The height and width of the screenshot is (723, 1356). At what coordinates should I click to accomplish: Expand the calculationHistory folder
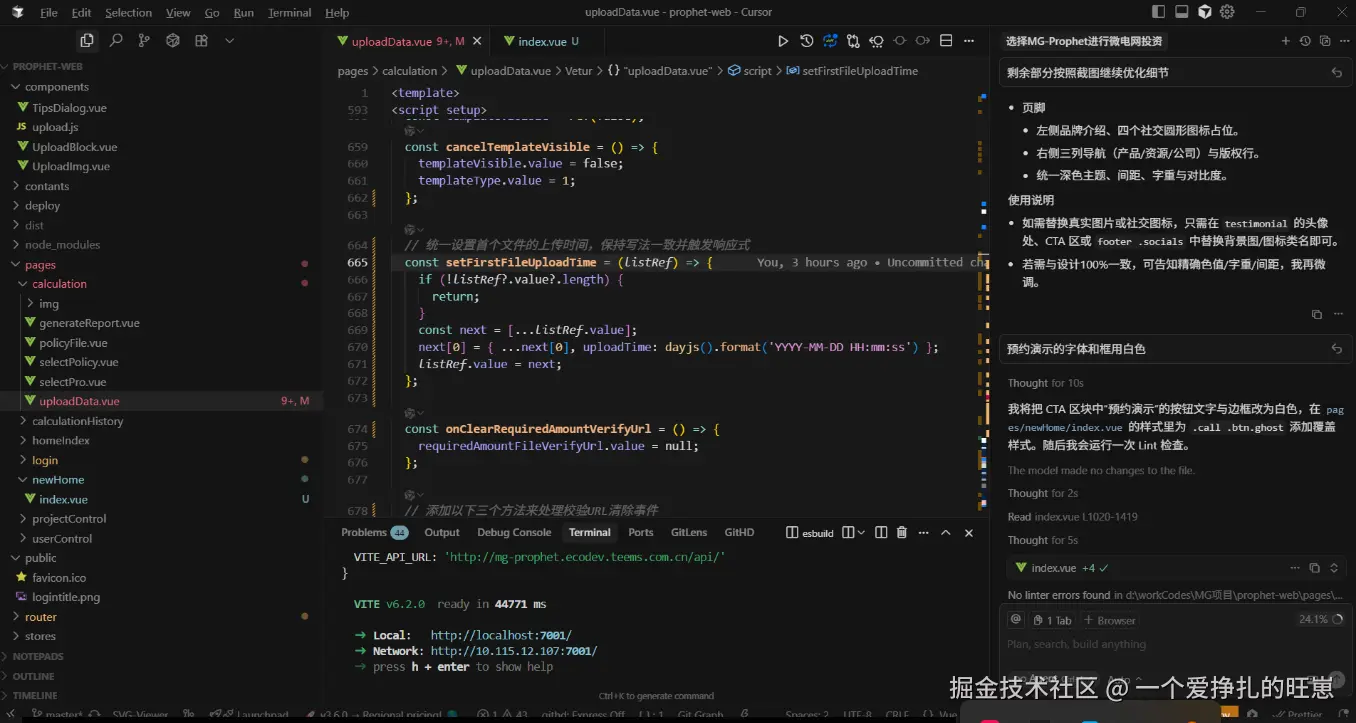click(77, 421)
